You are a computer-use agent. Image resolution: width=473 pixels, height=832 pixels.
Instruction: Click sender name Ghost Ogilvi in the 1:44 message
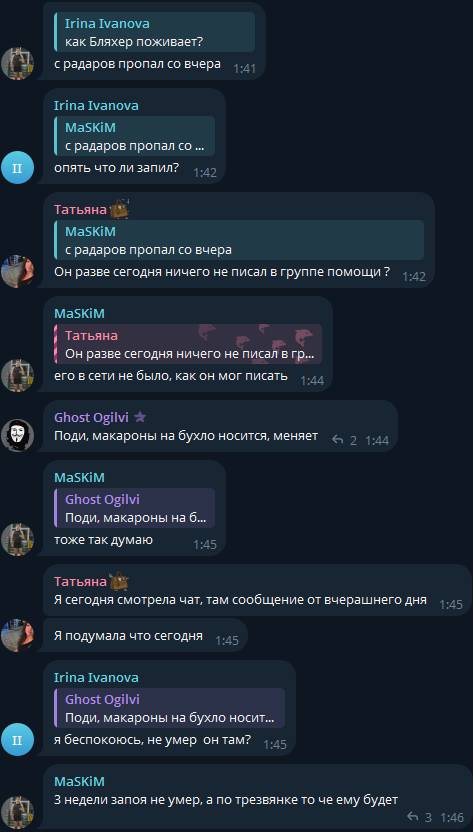click(91, 418)
